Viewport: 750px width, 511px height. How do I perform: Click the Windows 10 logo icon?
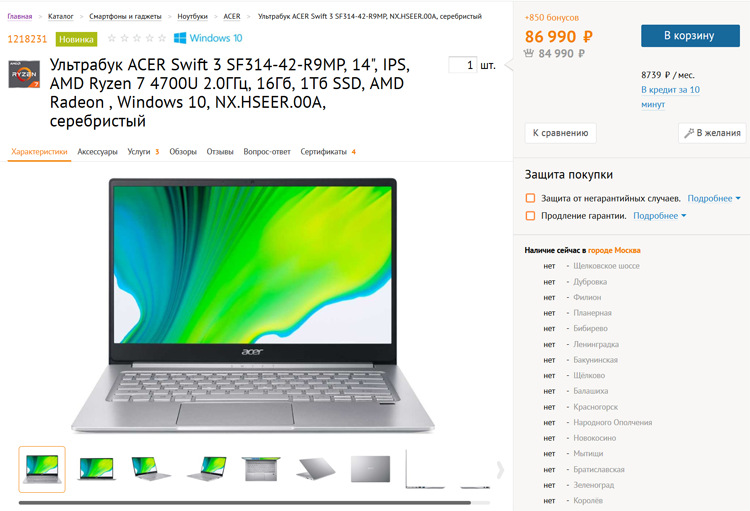point(180,38)
